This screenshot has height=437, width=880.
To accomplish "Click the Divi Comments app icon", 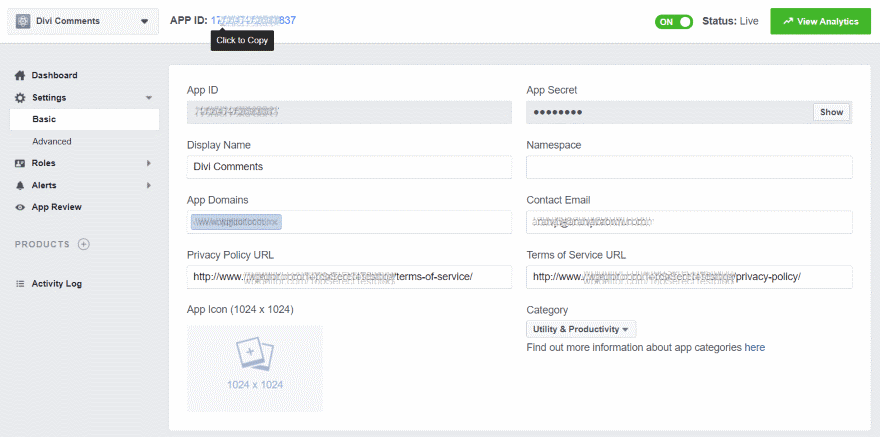I will point(23,21).
